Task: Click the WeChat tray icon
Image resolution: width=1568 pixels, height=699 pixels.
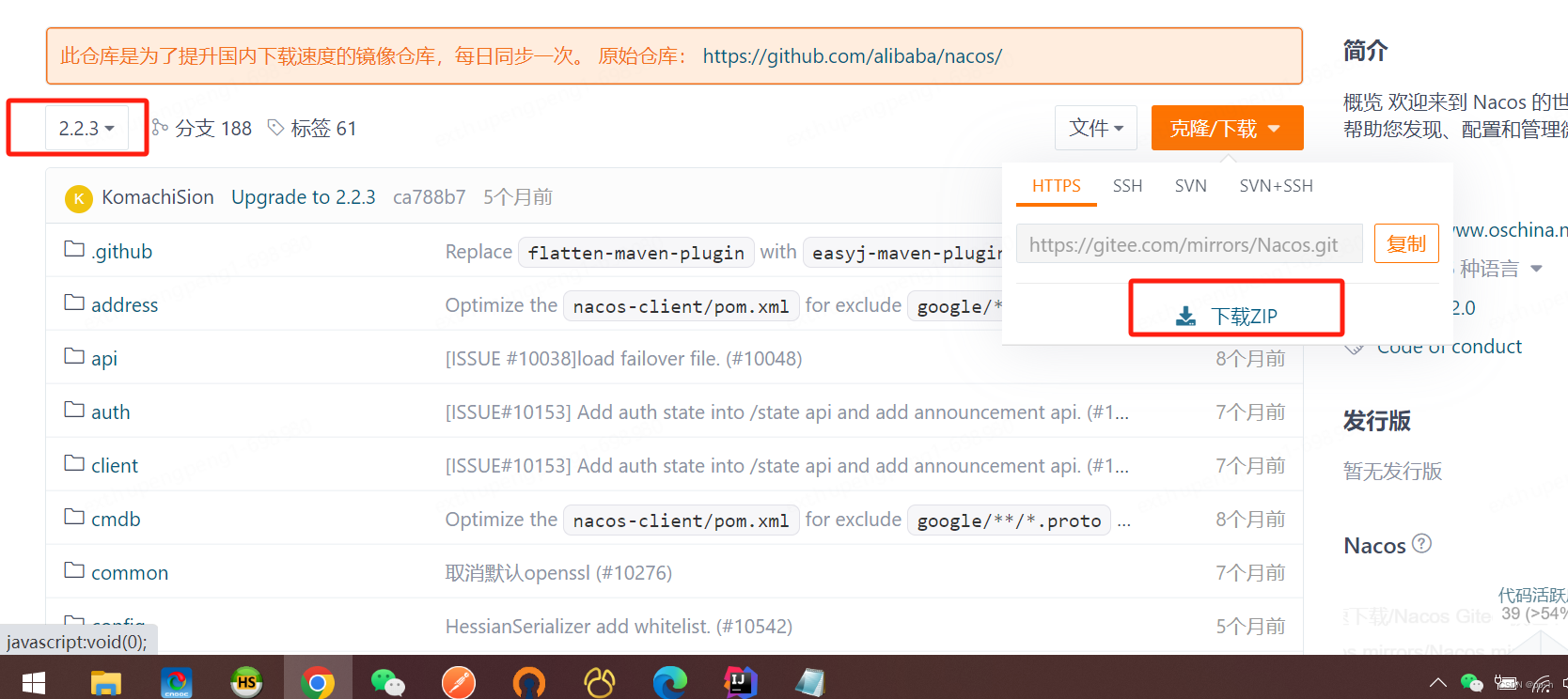Action: click(1471, 683)
